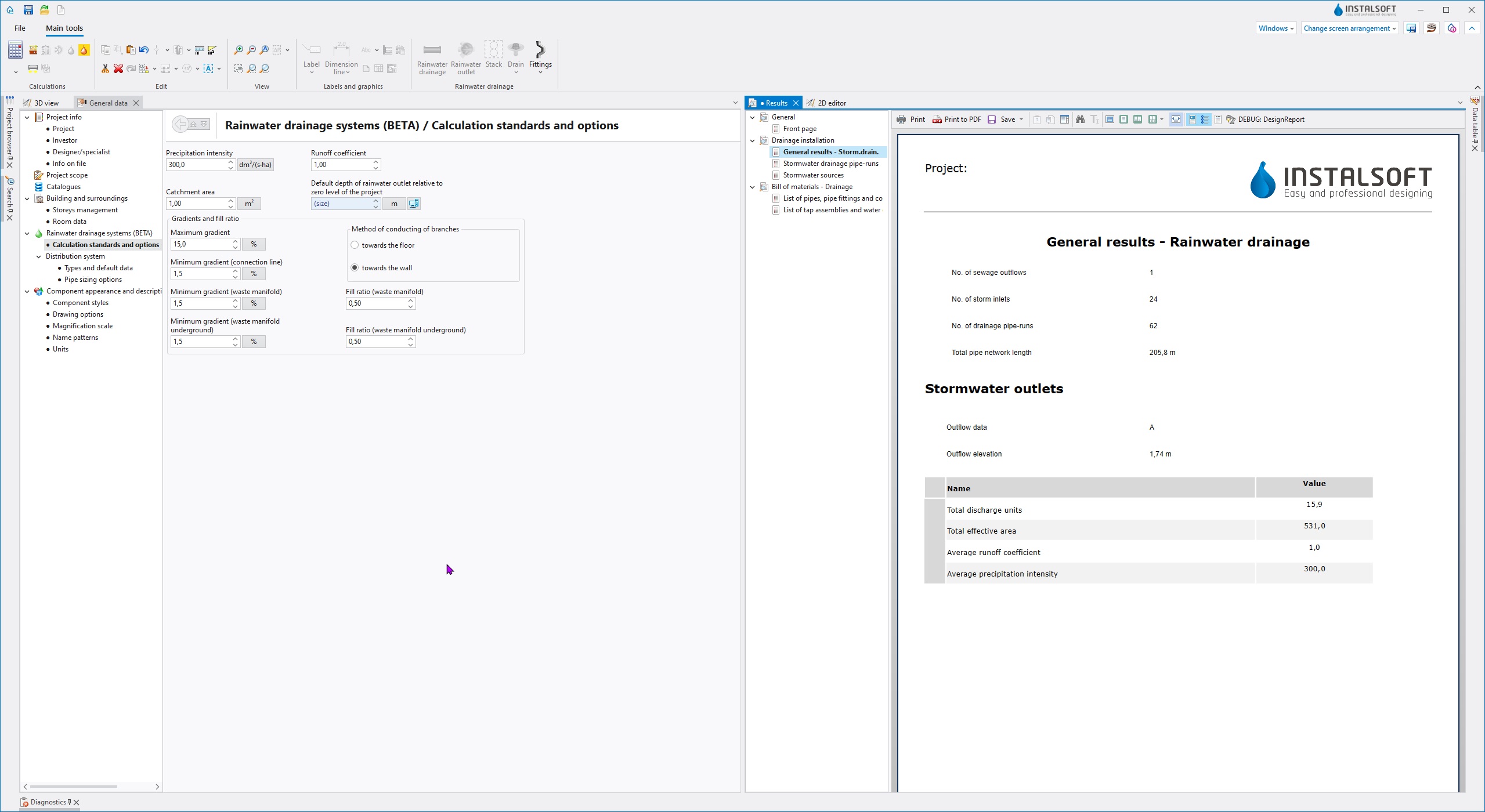Switch to the 2D editor tab
The height and width of the screenshot is (812, 1485).
click(x=831, y=103)
